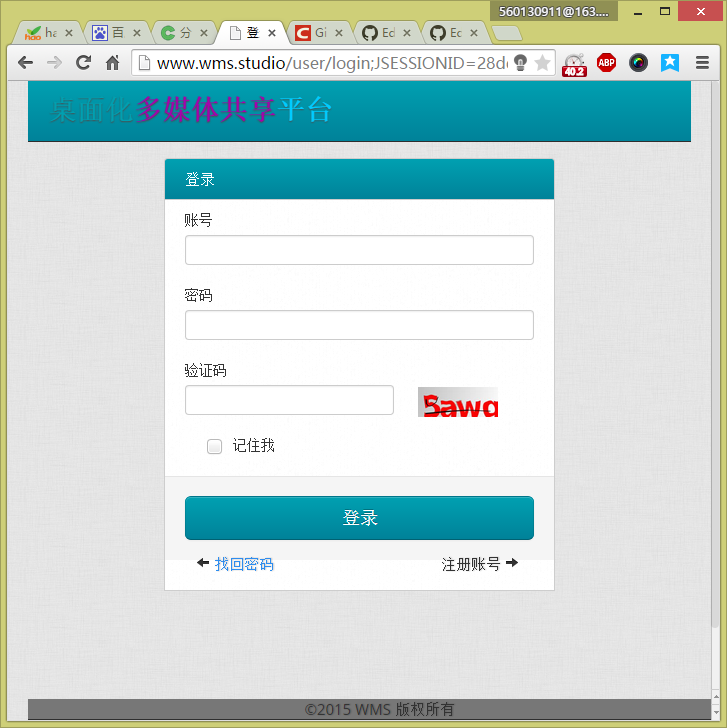
Task: Click the right arrow beside 注册账号
Action: click(512, 563)
